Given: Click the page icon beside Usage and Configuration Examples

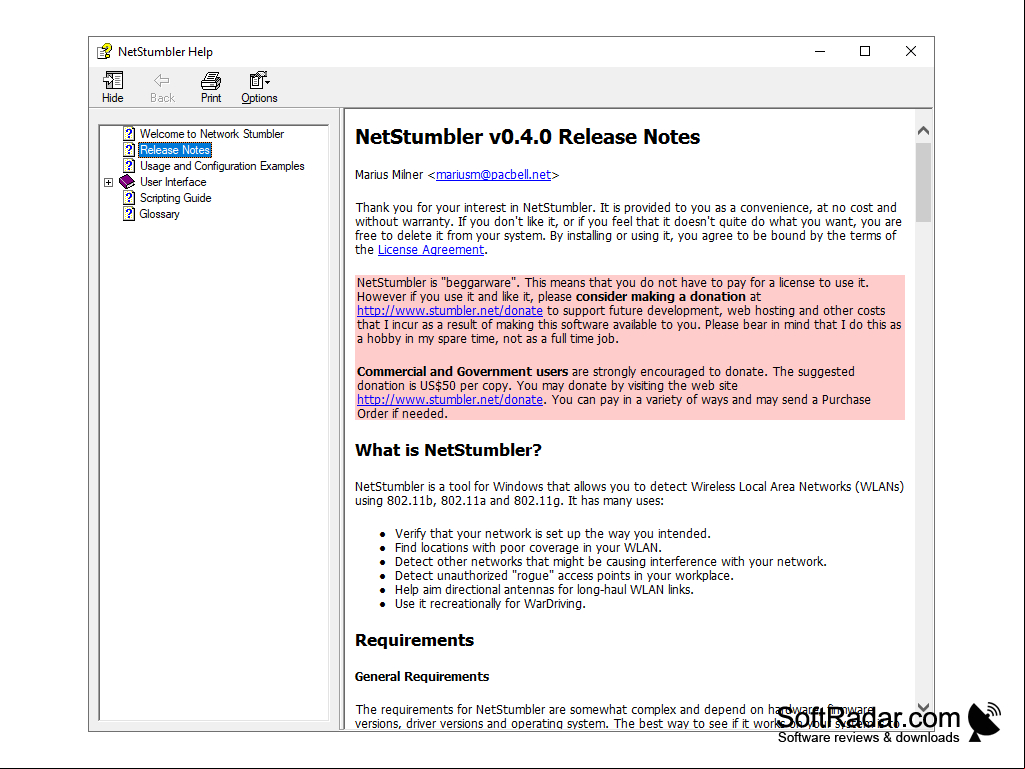Looking at the screenshot, I should point(129,166).
